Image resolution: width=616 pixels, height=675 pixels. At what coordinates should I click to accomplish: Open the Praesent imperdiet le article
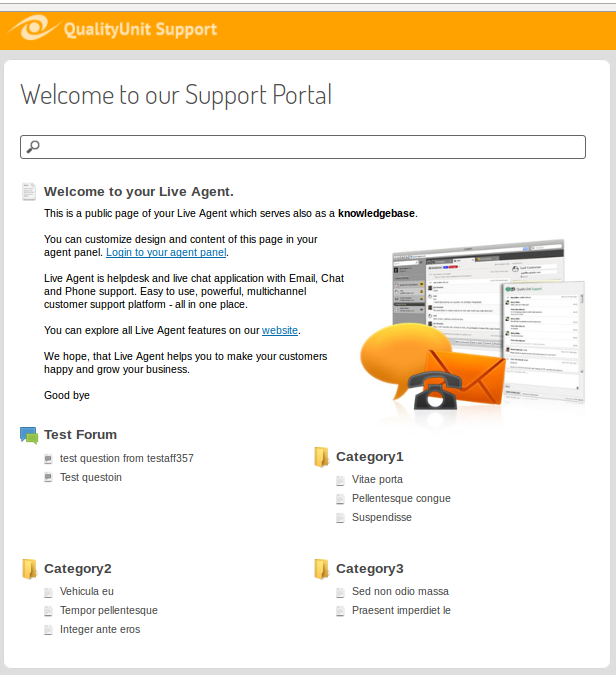pos(401,610)
